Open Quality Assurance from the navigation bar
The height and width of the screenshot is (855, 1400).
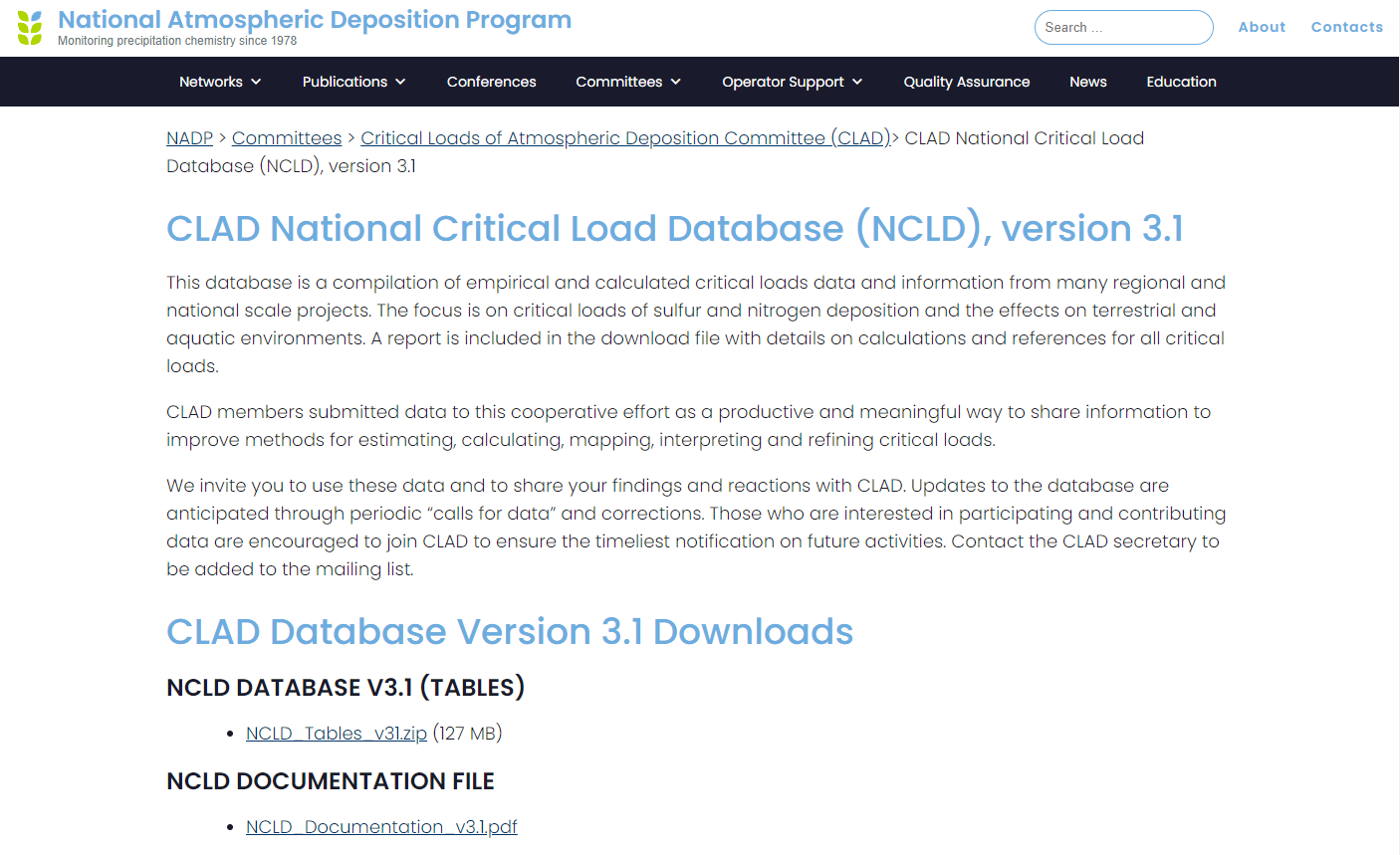pos(966,82)
